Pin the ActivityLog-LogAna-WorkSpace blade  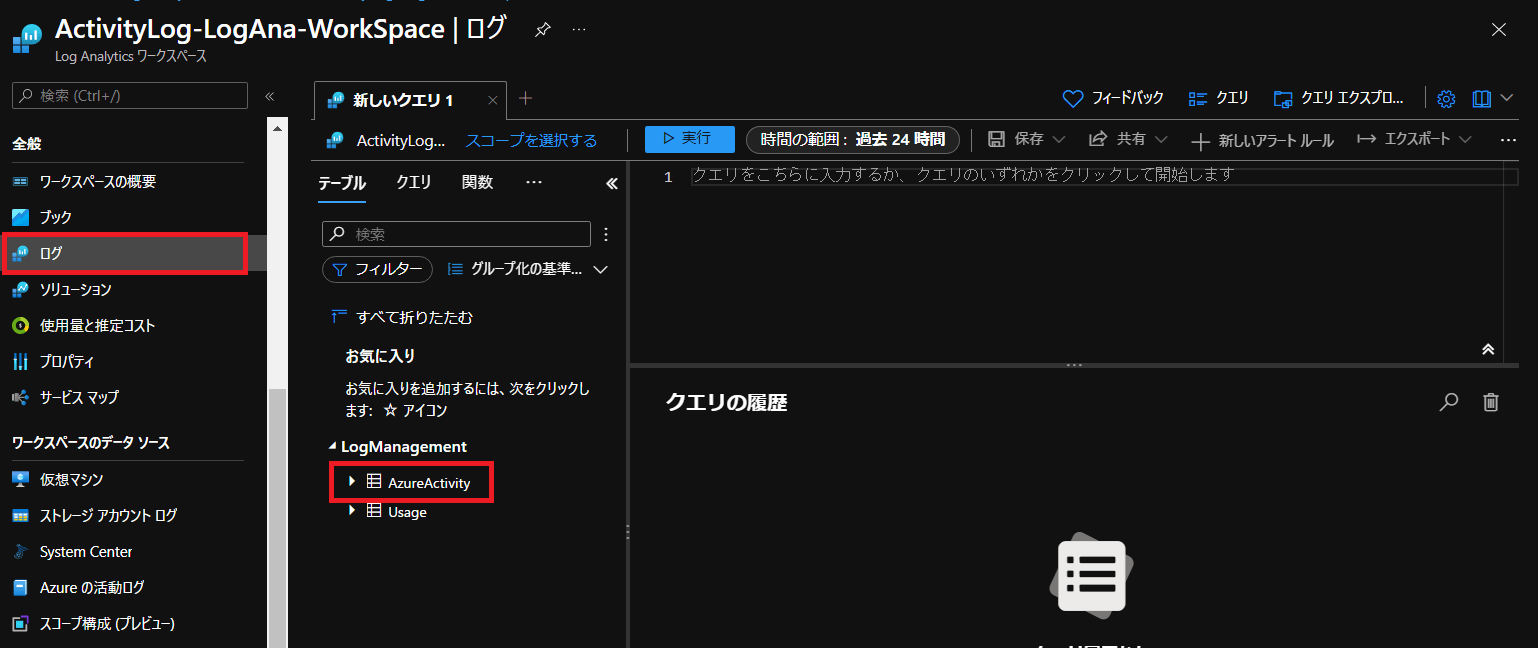pyautogui.click(x=542, y=30)
